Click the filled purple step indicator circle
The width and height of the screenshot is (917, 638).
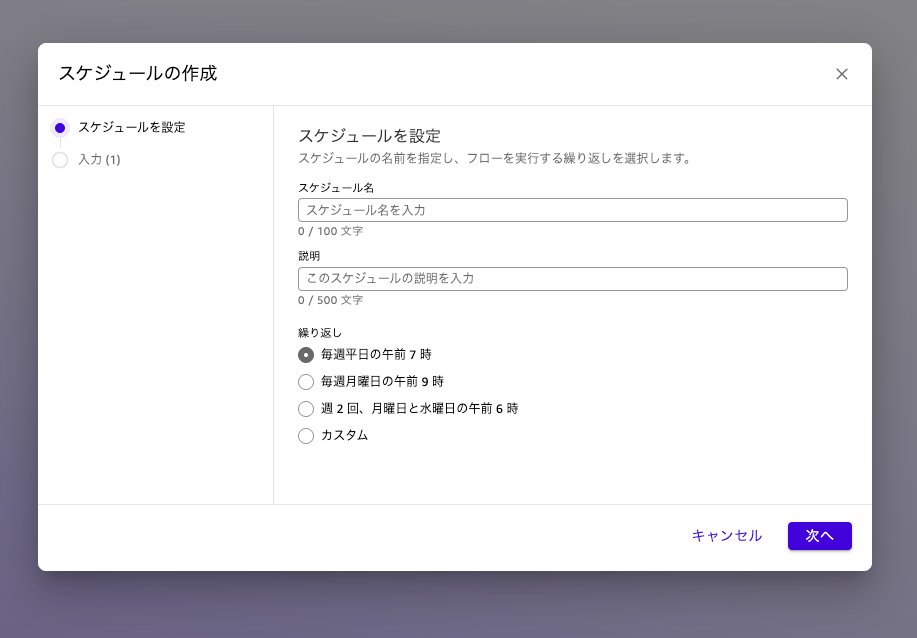(60, 128)
